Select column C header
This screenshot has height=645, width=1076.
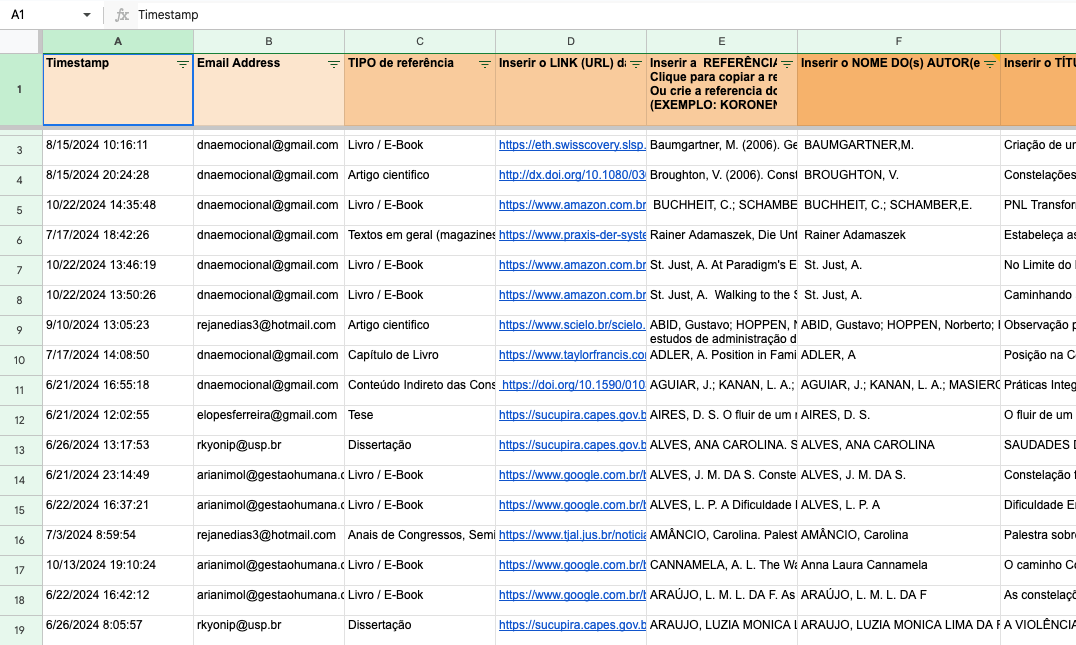click(420, 41)
